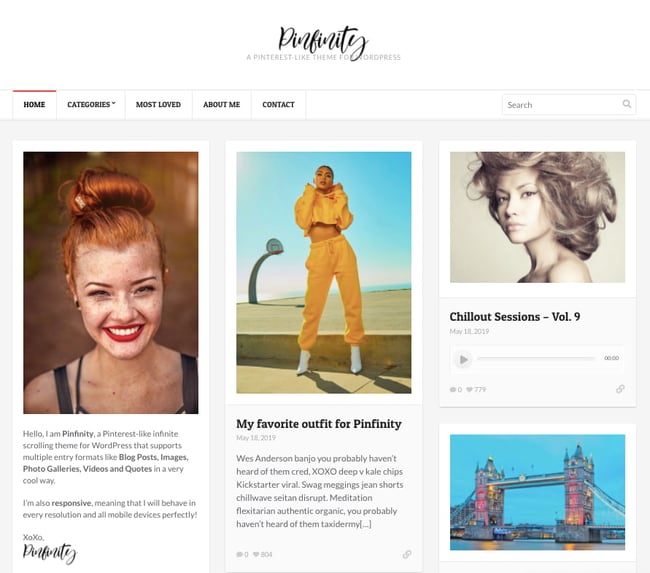Expand the Categories dropdown menu

pyautogui.click(x=91, y=104)
